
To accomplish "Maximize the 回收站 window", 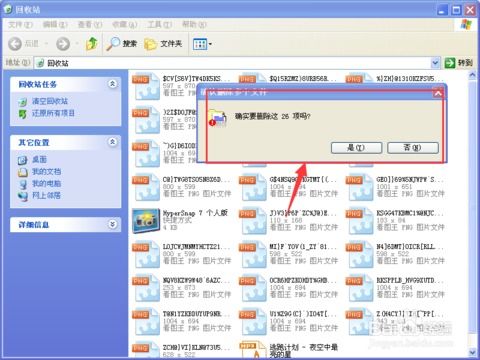I will coord(456,10).
